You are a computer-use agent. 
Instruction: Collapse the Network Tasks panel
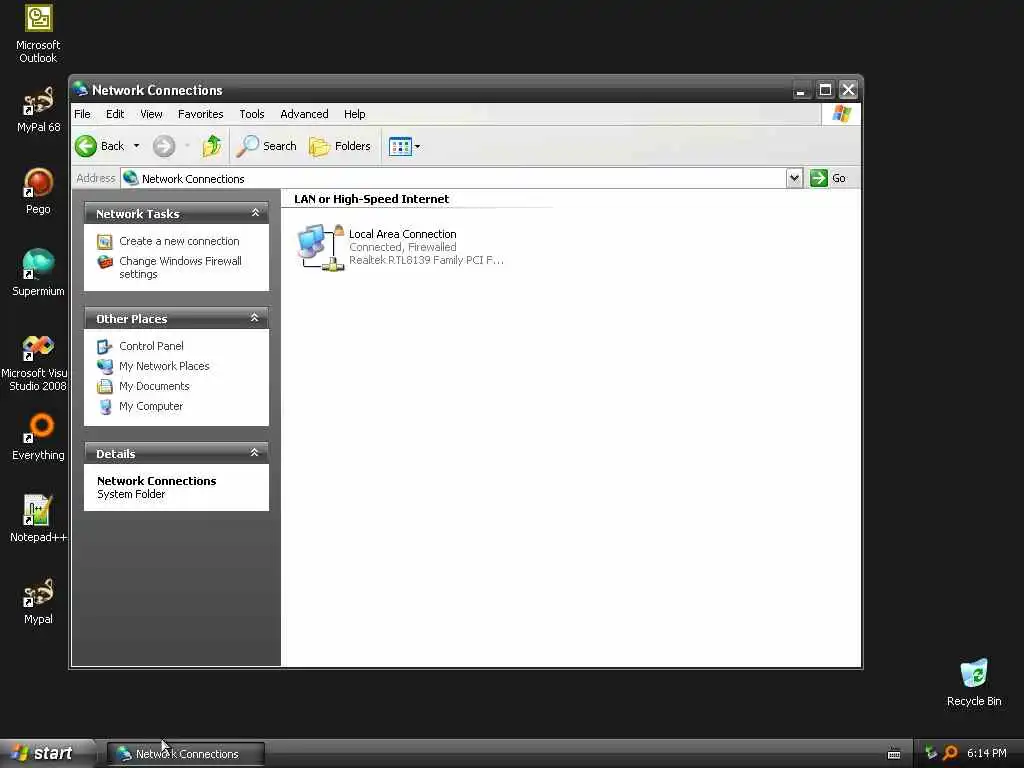[x=255, y=213]
